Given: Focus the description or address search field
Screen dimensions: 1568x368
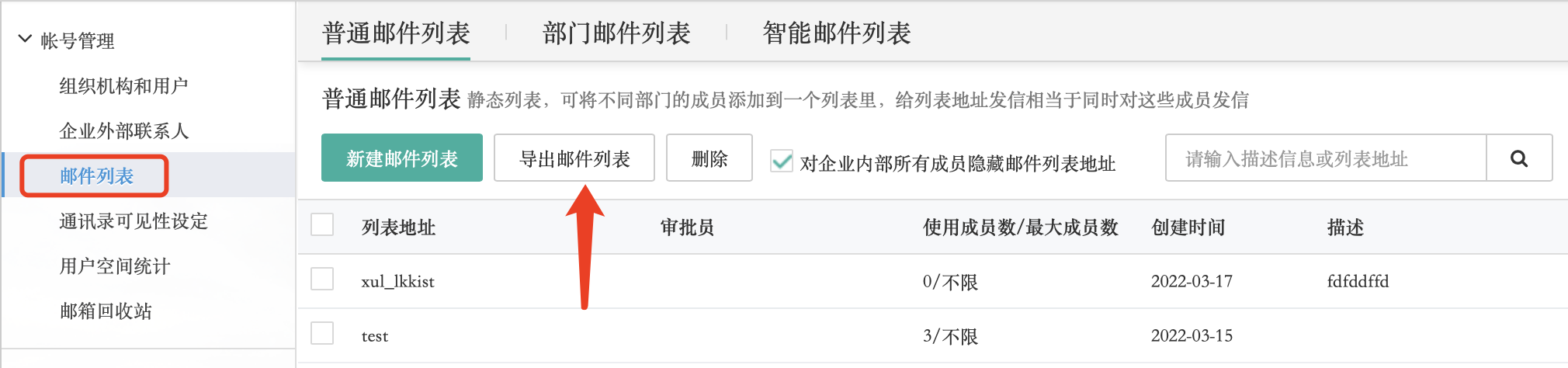Looking at the screenshot, I should coord(1326,158).
